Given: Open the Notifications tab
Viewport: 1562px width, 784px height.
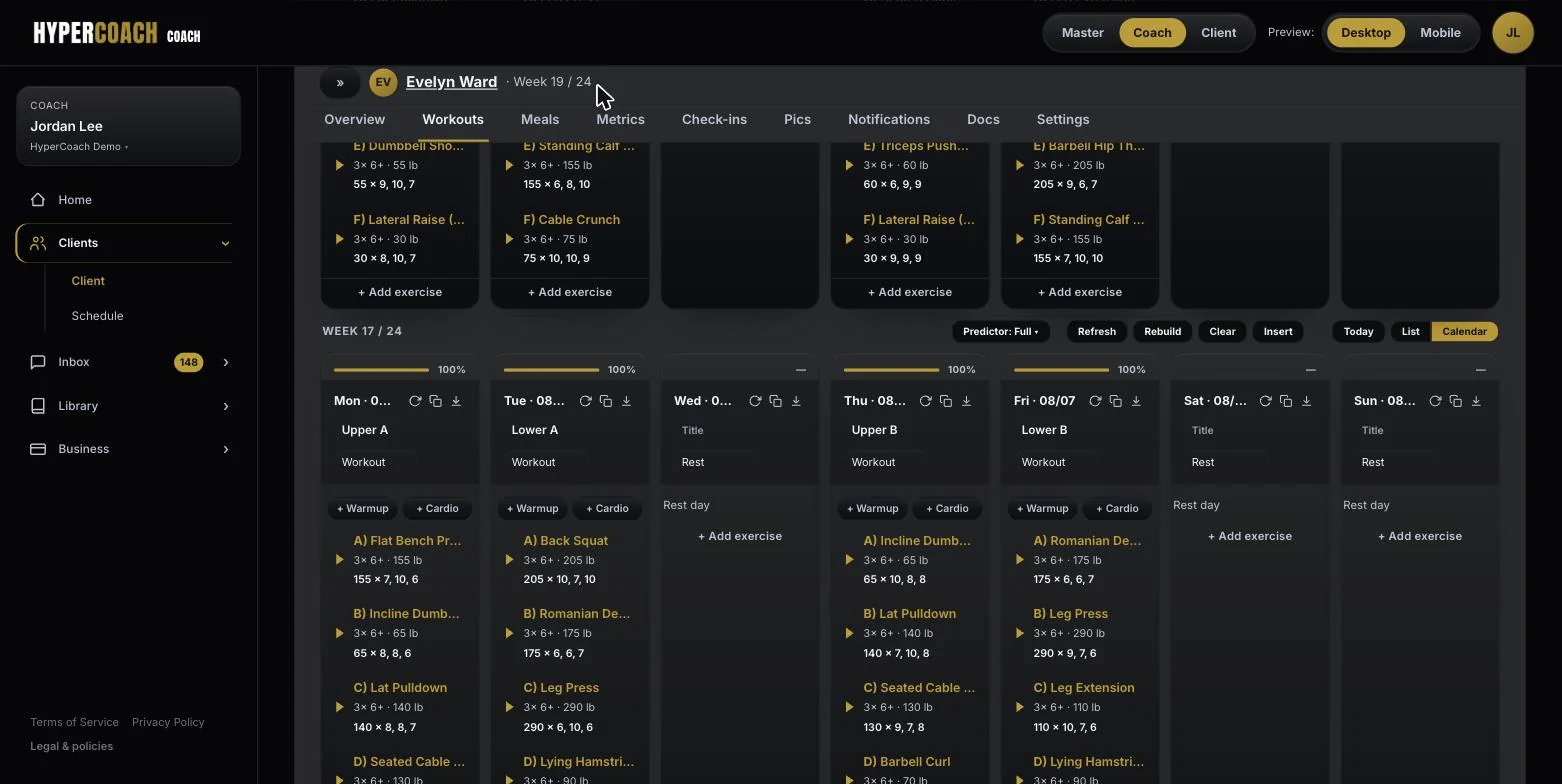Looking at the screenshot, I should tap(889, 119).
